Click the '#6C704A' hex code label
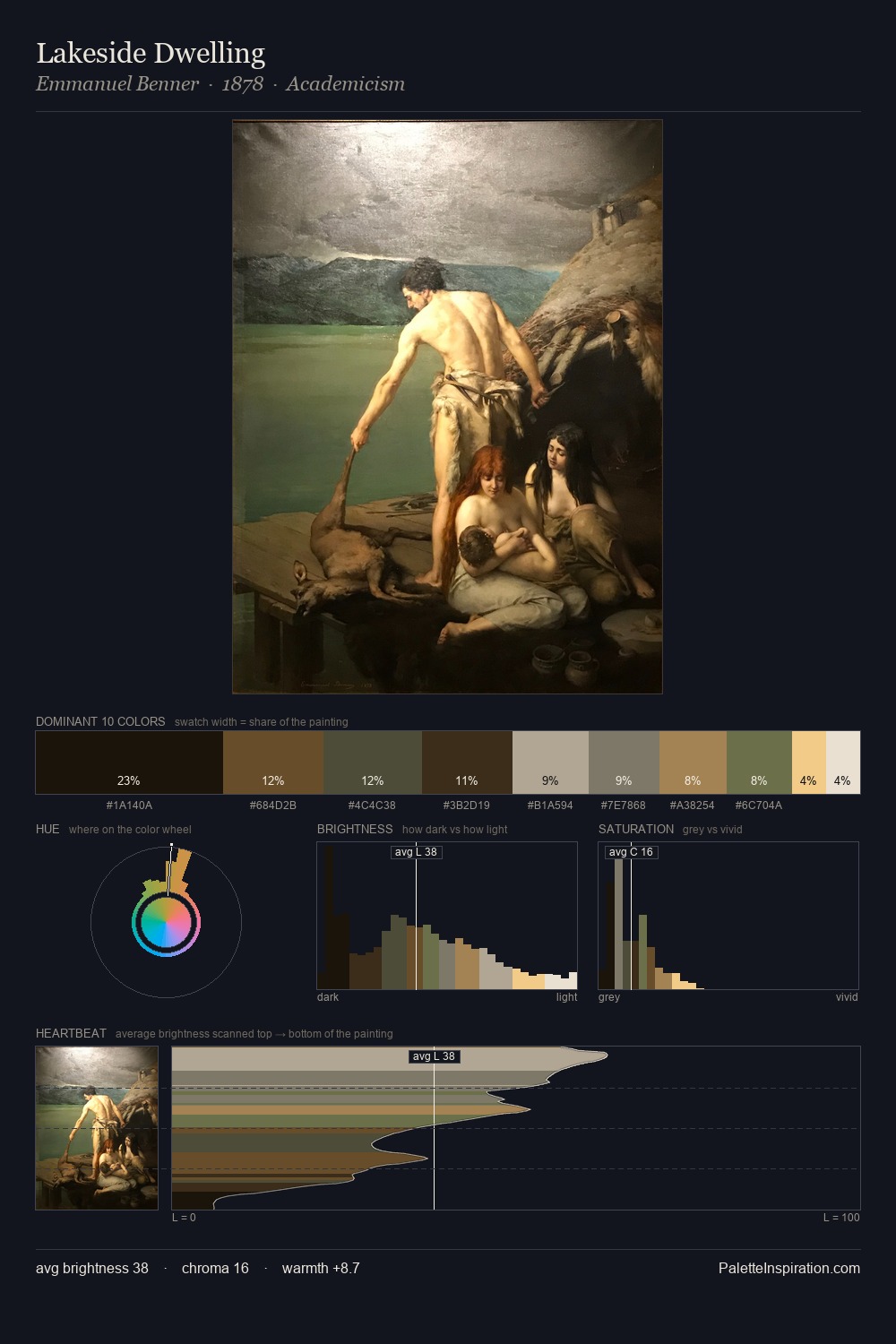The height and width of the screenshot is (1344, 896). [759, 806]
